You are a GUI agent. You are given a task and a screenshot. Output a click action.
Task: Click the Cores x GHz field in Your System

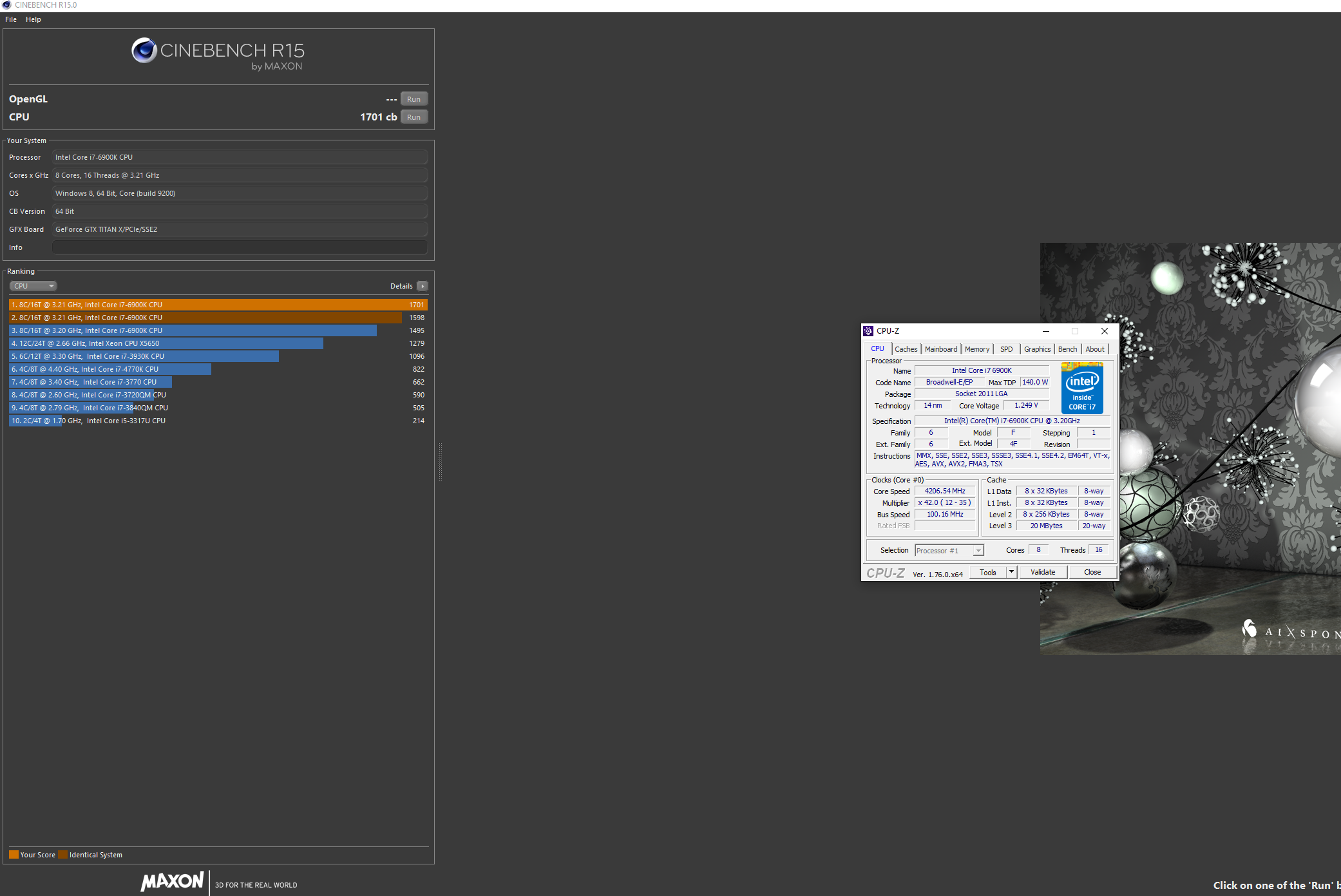(x=240, y=175)
